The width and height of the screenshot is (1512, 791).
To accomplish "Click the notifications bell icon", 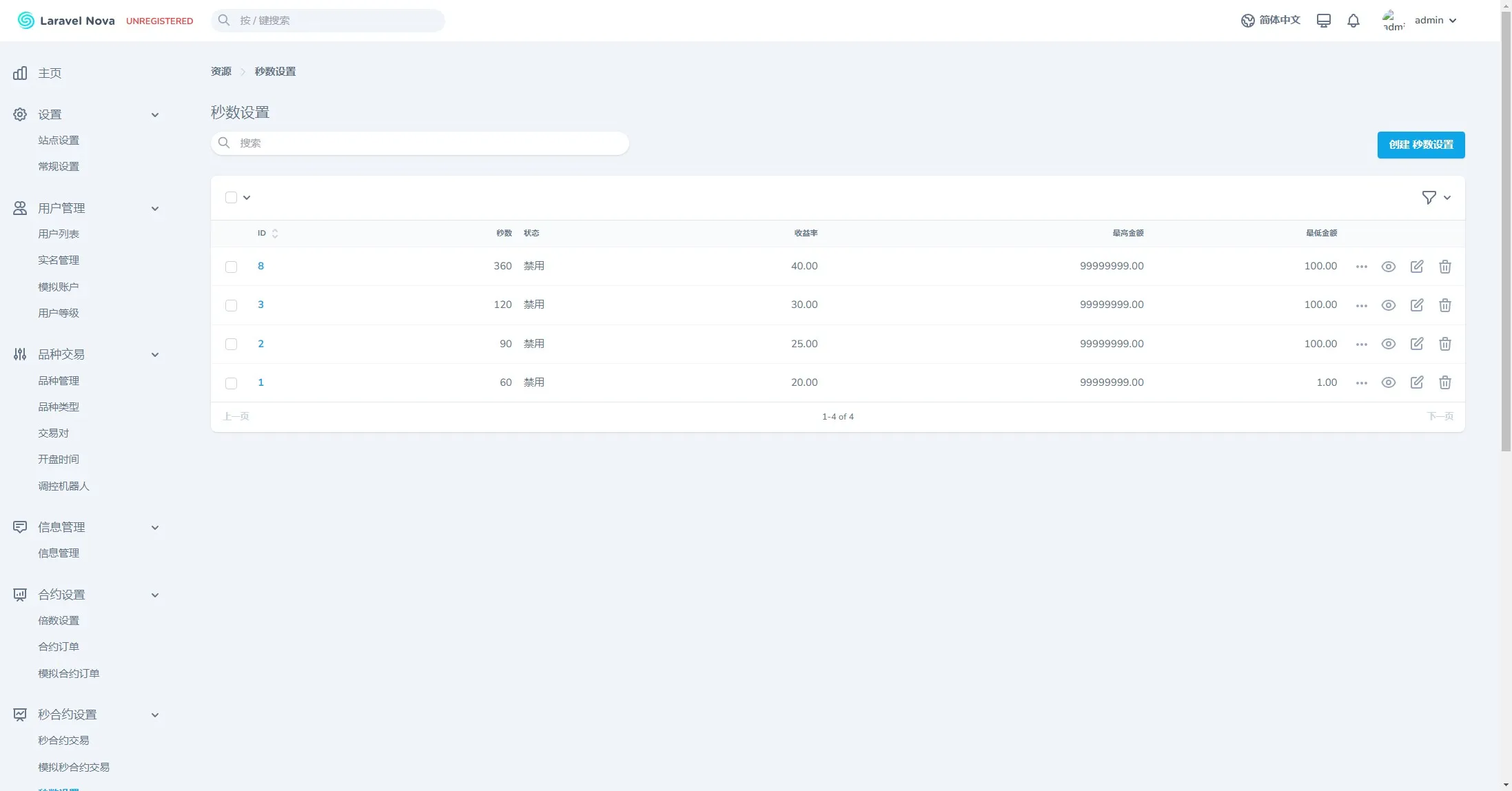I will pyautogui.click(x=1353, y=21).
